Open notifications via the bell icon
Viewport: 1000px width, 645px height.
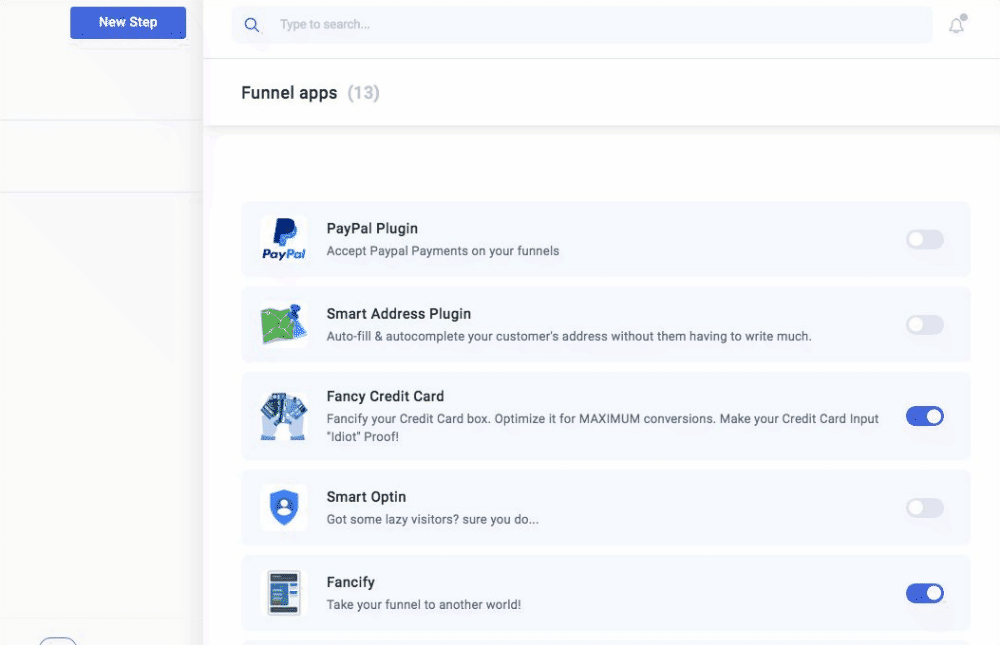pyautogui.click(x=957, y=25)
